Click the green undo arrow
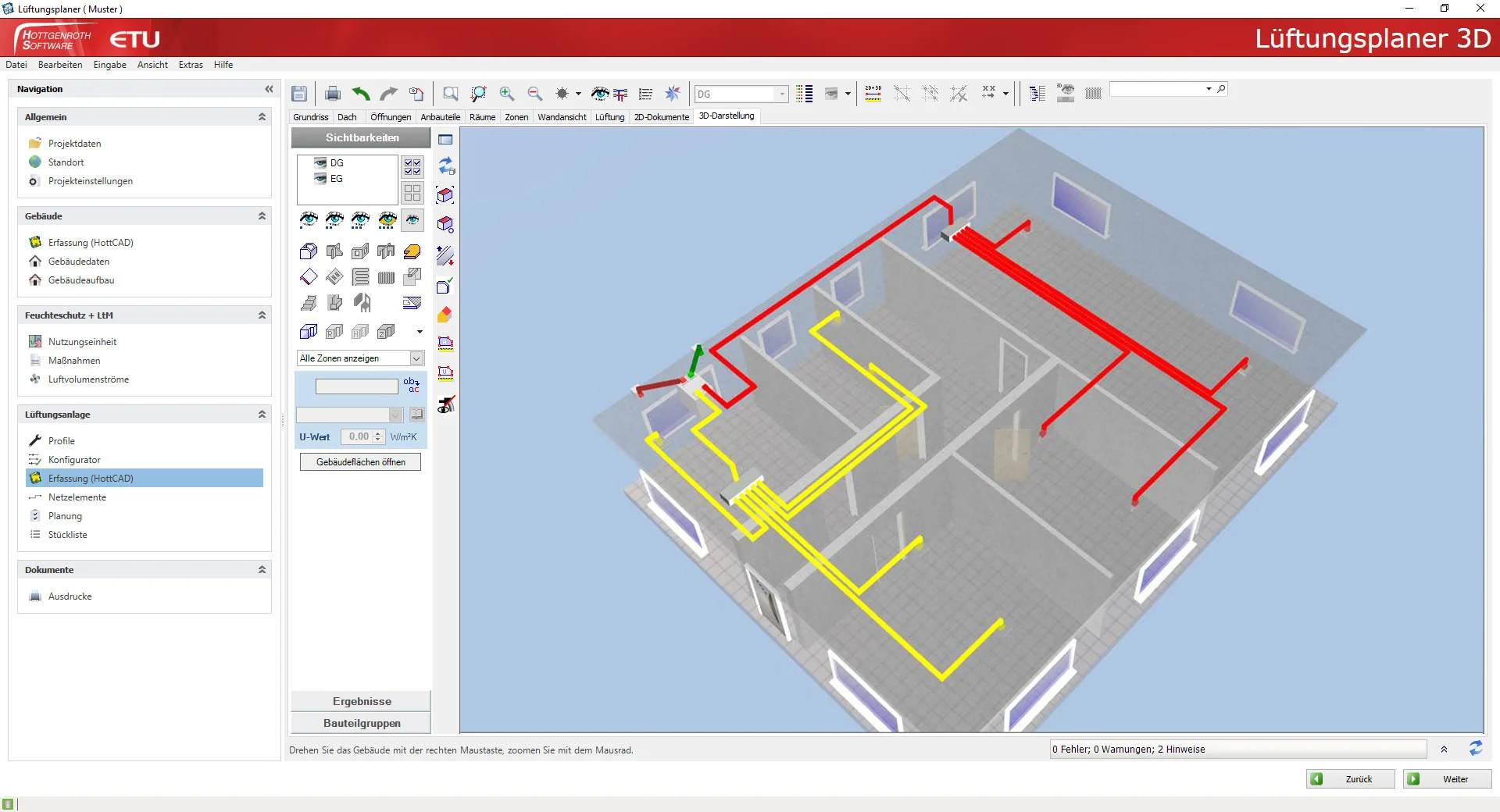Screen dimensions: 1500x812 (x=360, y=94)
